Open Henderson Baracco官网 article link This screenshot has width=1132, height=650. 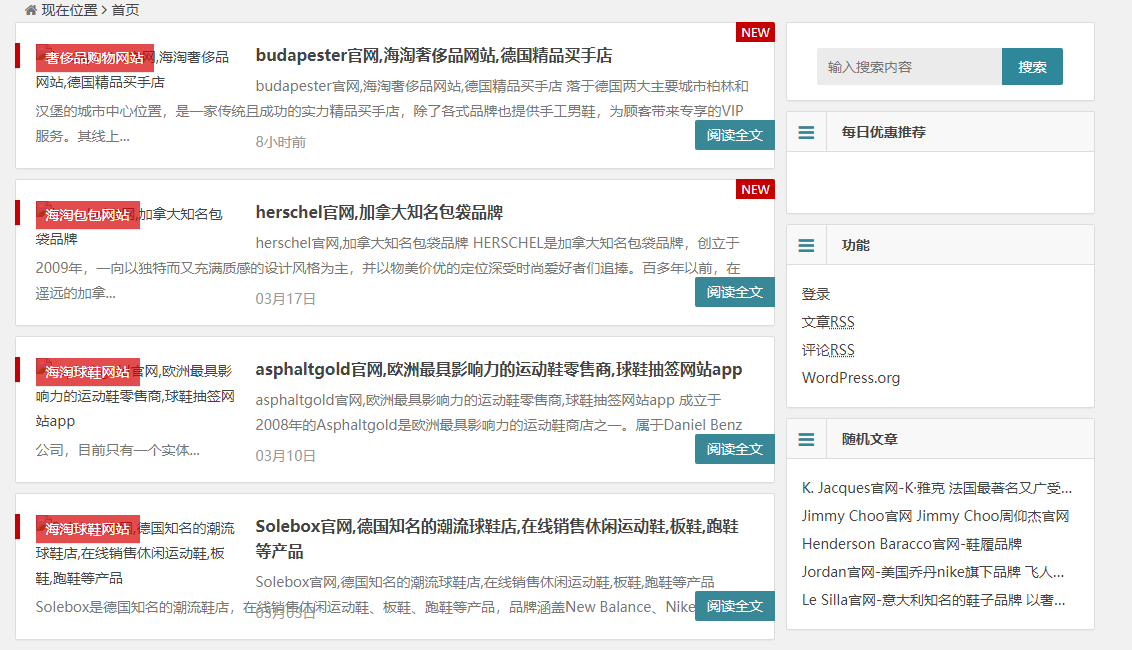(912, 544)
